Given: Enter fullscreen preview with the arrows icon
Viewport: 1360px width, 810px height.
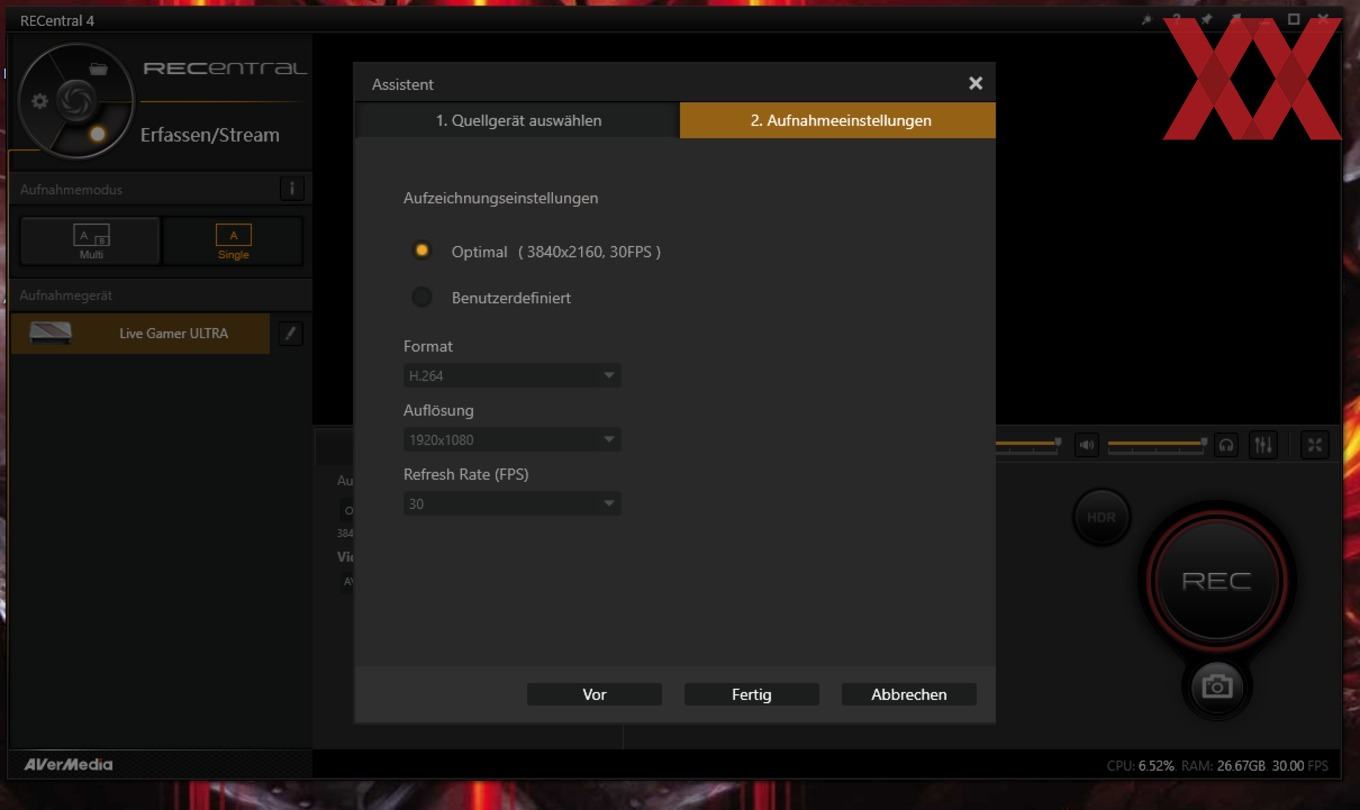Looking at the screenshot, I should coord(1315,445).
